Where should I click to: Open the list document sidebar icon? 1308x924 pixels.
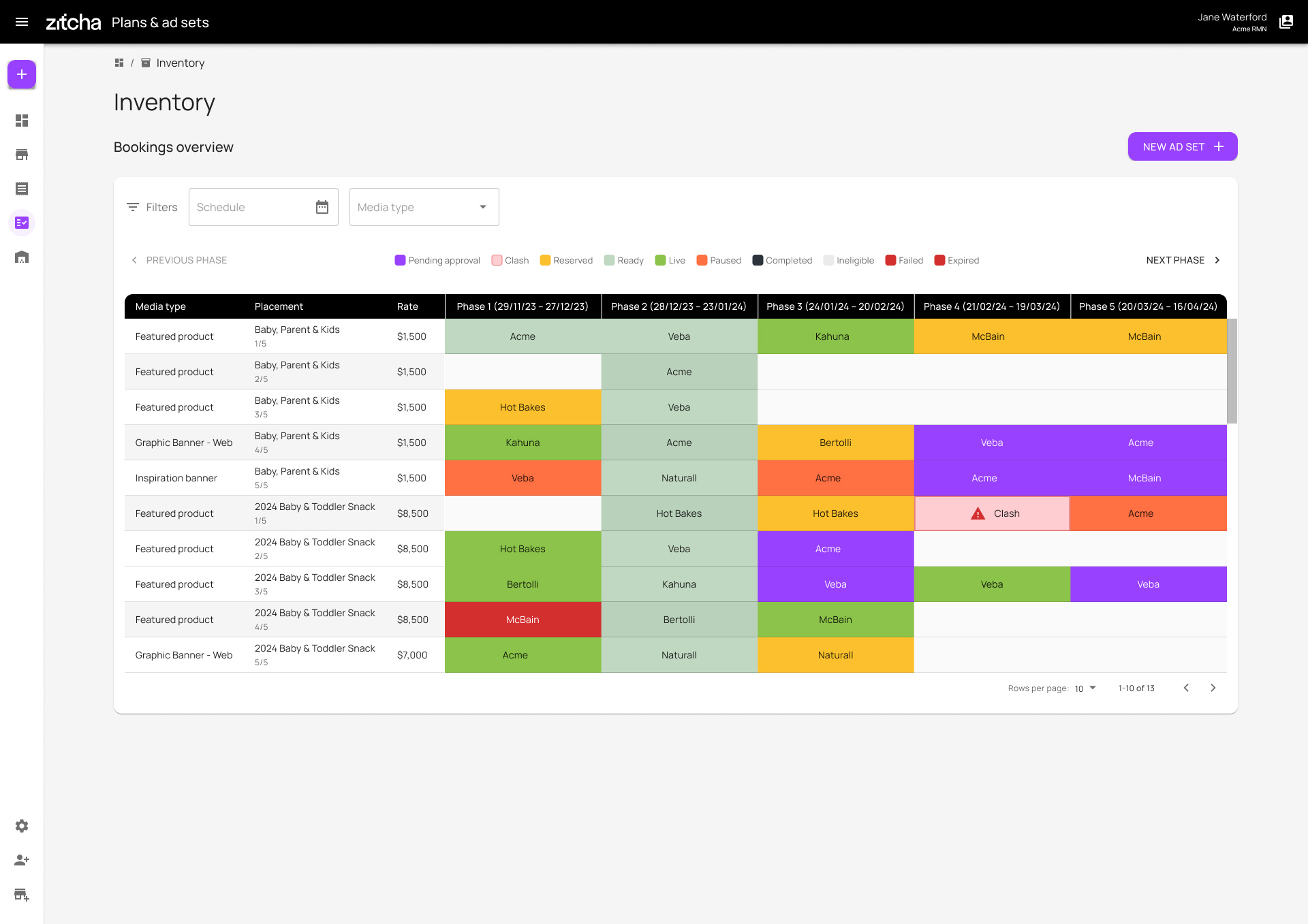tap(22, 189)
